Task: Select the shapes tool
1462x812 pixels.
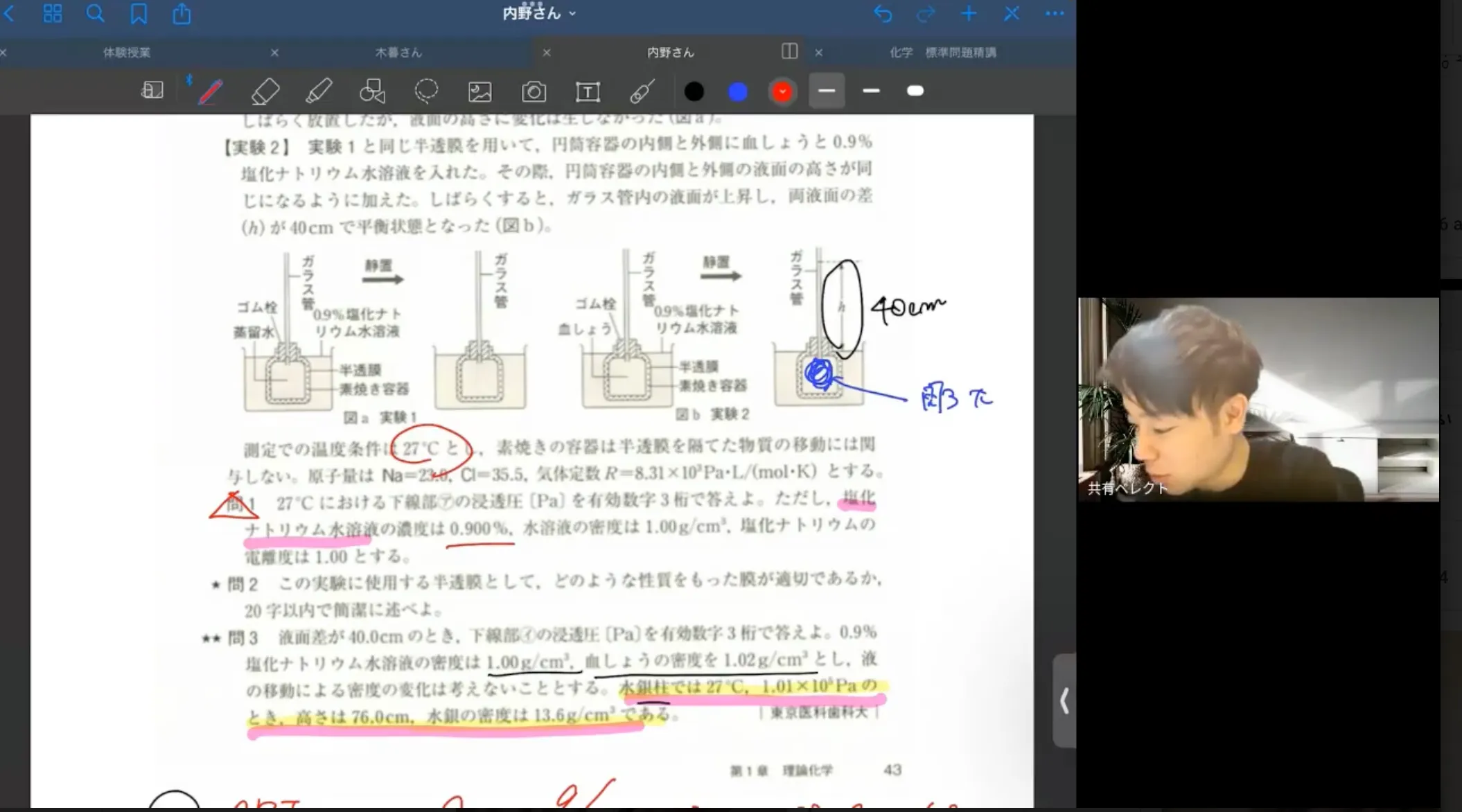Action: [372, 91]
